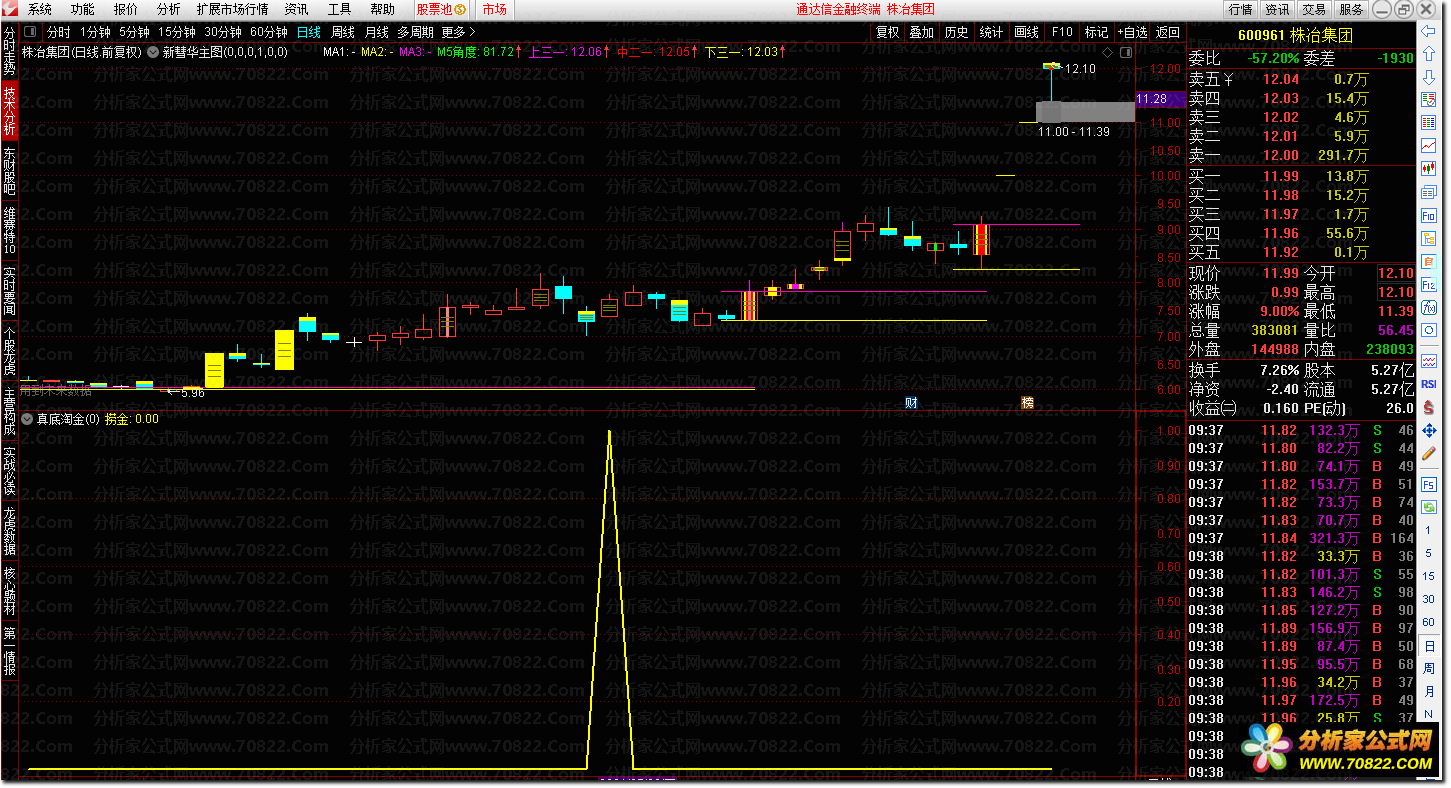Switch to the 月线 period

click(376, 32)
